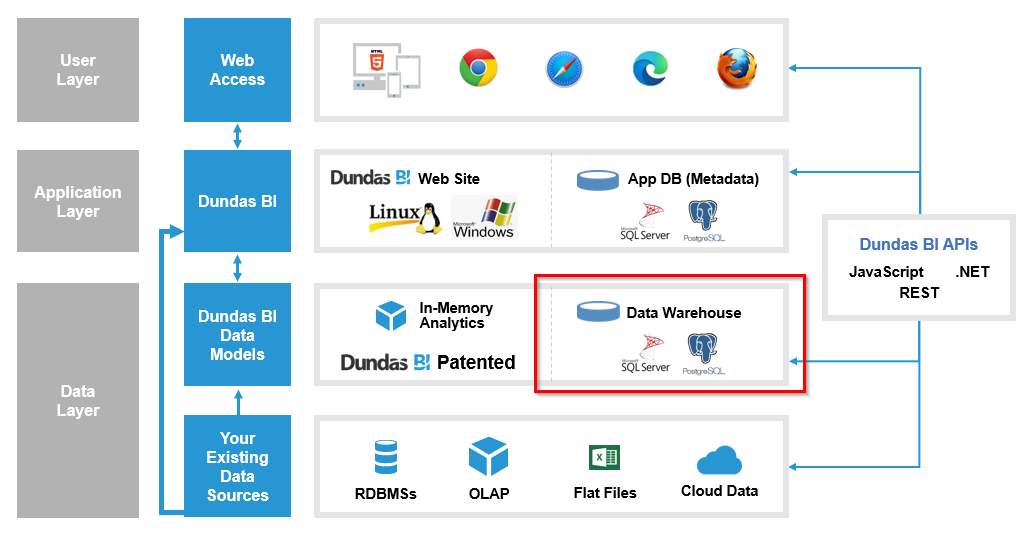Click the Dundas BI logo beside Web Site
The image size is (1032, 537).
[370, 178]
